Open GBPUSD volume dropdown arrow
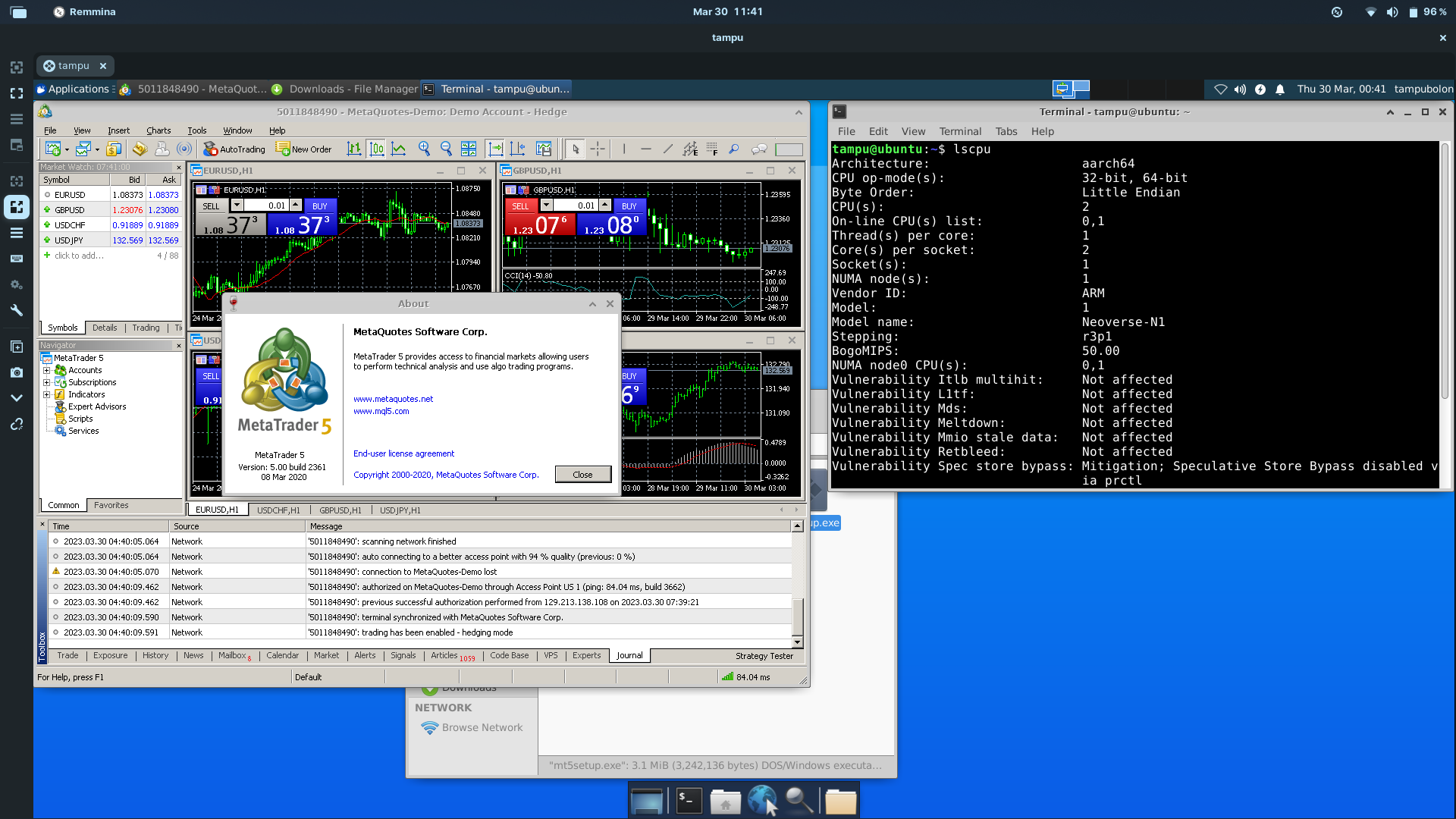 click(x=546, y=206)
